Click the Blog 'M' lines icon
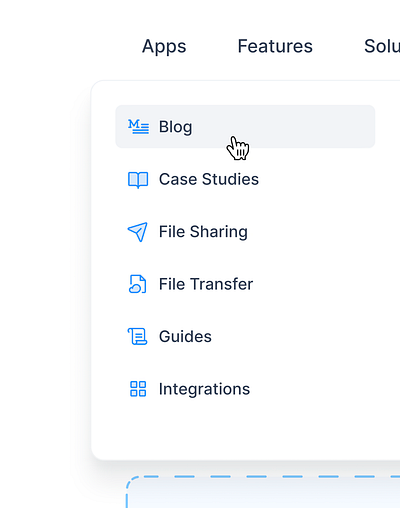Viewport: 400px width, 508px height. [138, 127]
